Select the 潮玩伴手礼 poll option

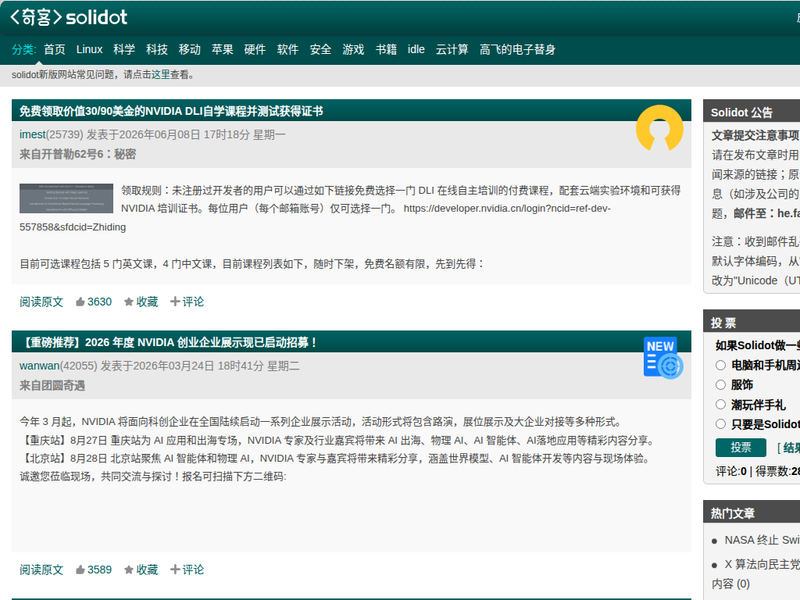coord(720,405)
